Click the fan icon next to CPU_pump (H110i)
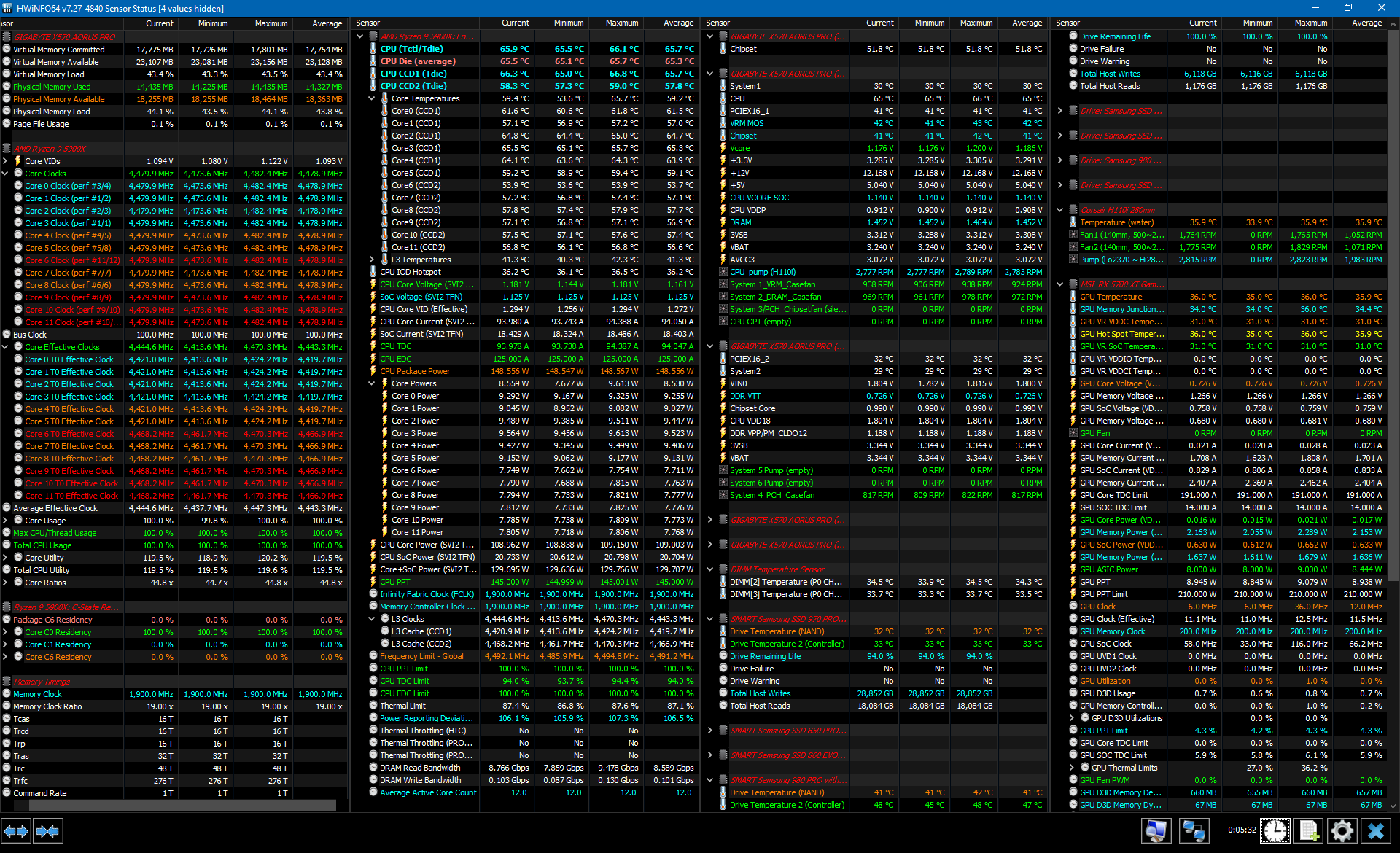Image resolution: width=1400 pixels, height=853 pixels. [723, 272]
